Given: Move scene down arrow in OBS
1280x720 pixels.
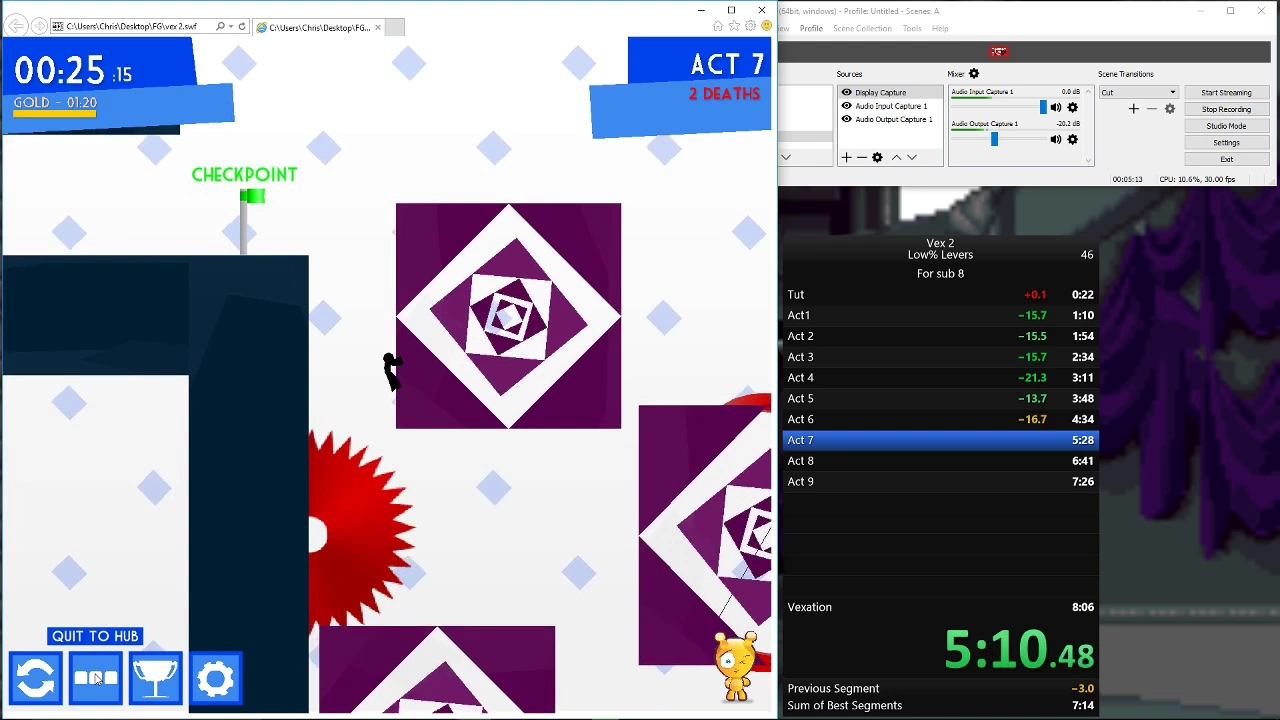Looking at the screenshot, I should pos(786,157).
